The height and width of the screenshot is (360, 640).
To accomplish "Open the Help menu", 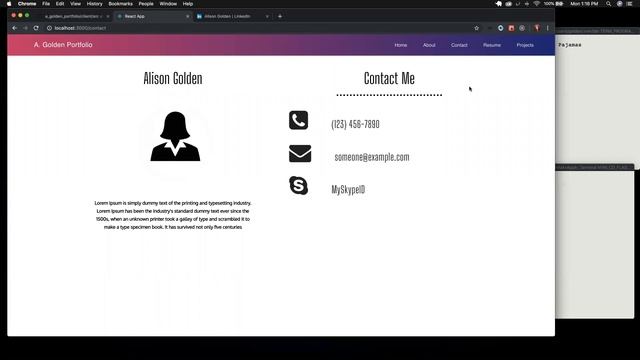I will (188, 4).
